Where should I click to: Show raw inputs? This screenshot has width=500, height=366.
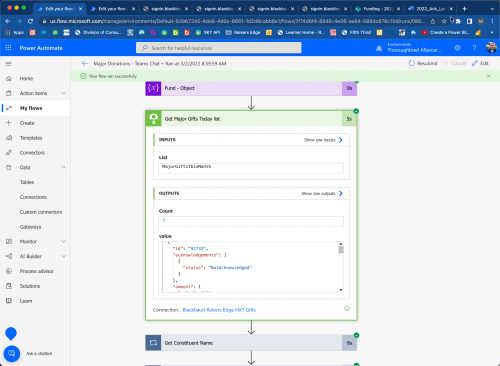point(323,140)
